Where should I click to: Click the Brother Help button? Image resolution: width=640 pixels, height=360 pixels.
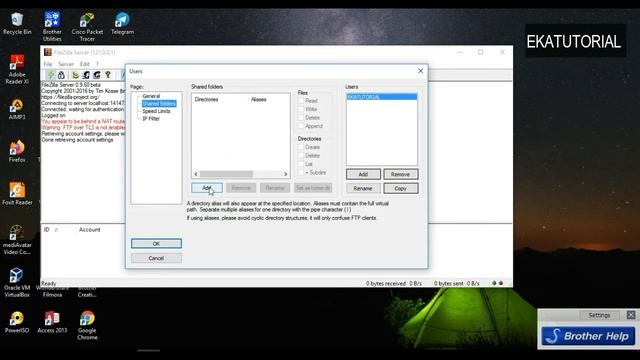pos(588,336)
